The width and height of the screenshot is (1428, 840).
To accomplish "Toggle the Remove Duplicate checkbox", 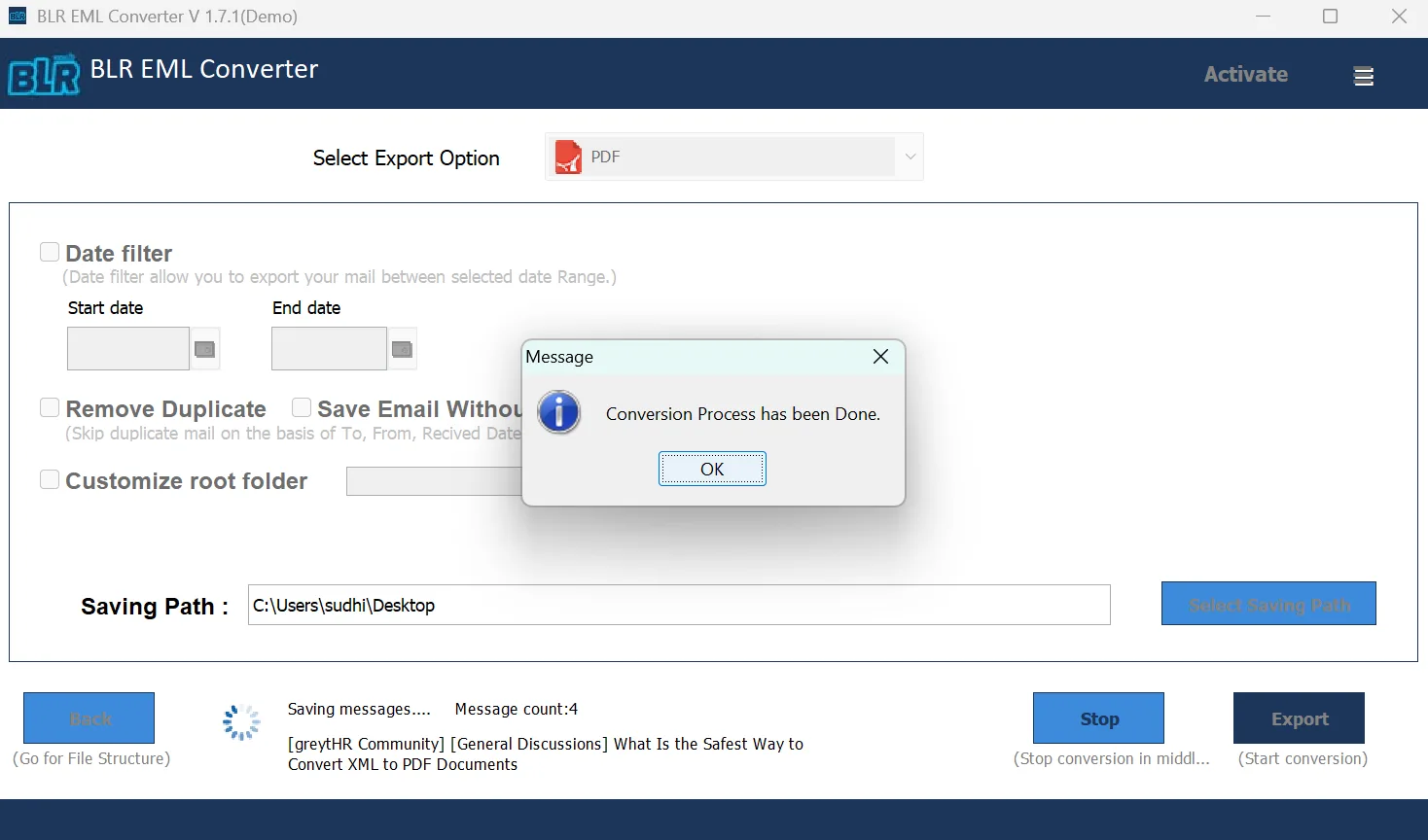I will [50, 408].
